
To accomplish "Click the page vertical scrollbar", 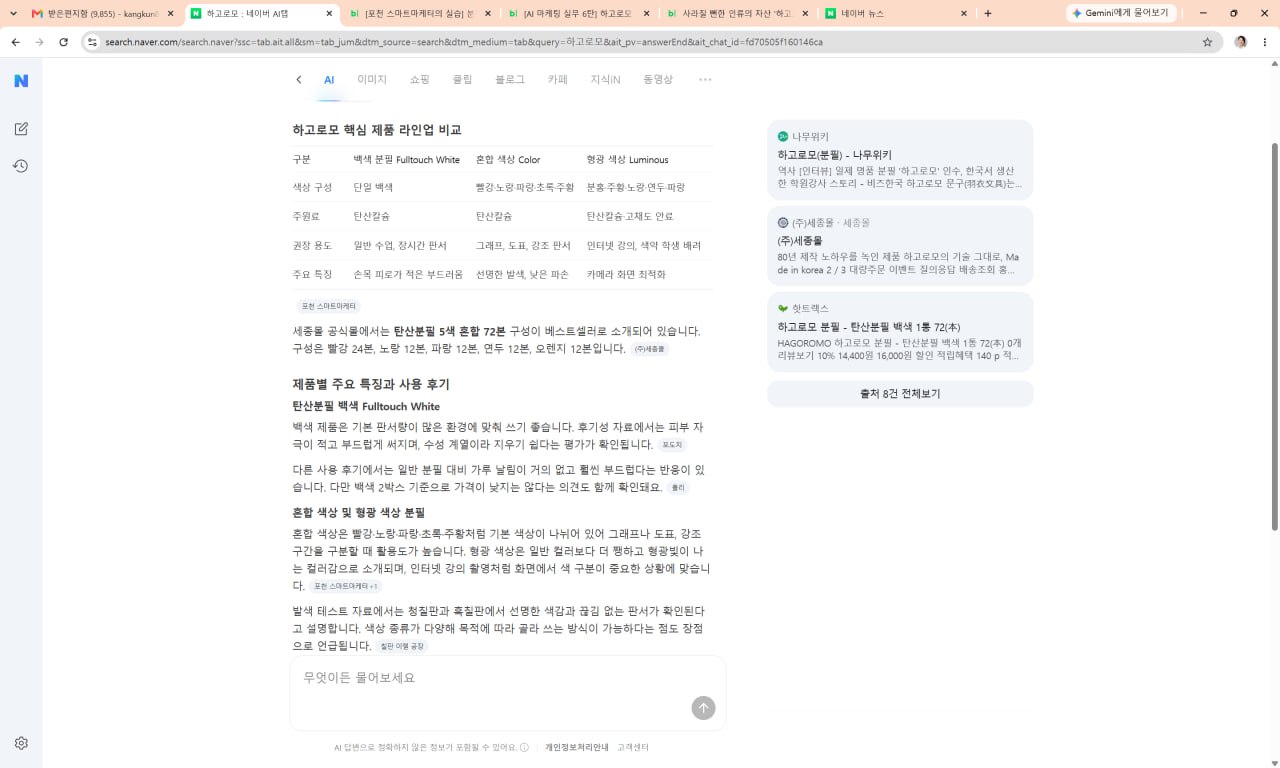I will (1274, 335).
